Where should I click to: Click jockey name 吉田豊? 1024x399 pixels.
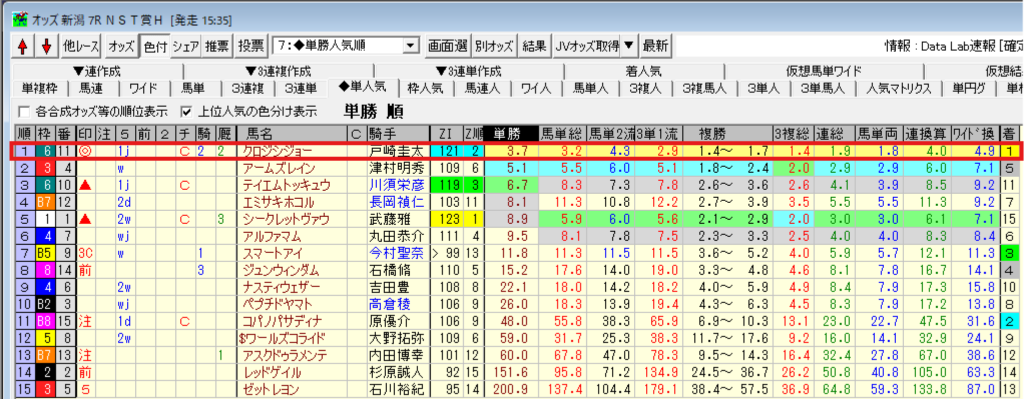coord(389,287)
